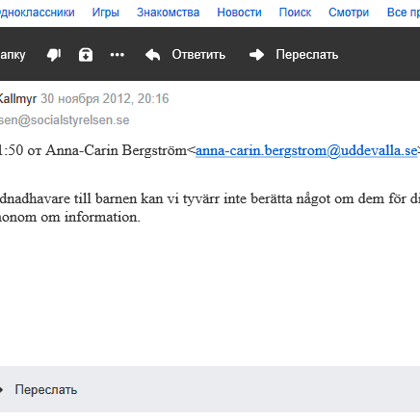Open the Знакомства portal link
The height and width of the screenshot is (420, 420).
[168, 12]
